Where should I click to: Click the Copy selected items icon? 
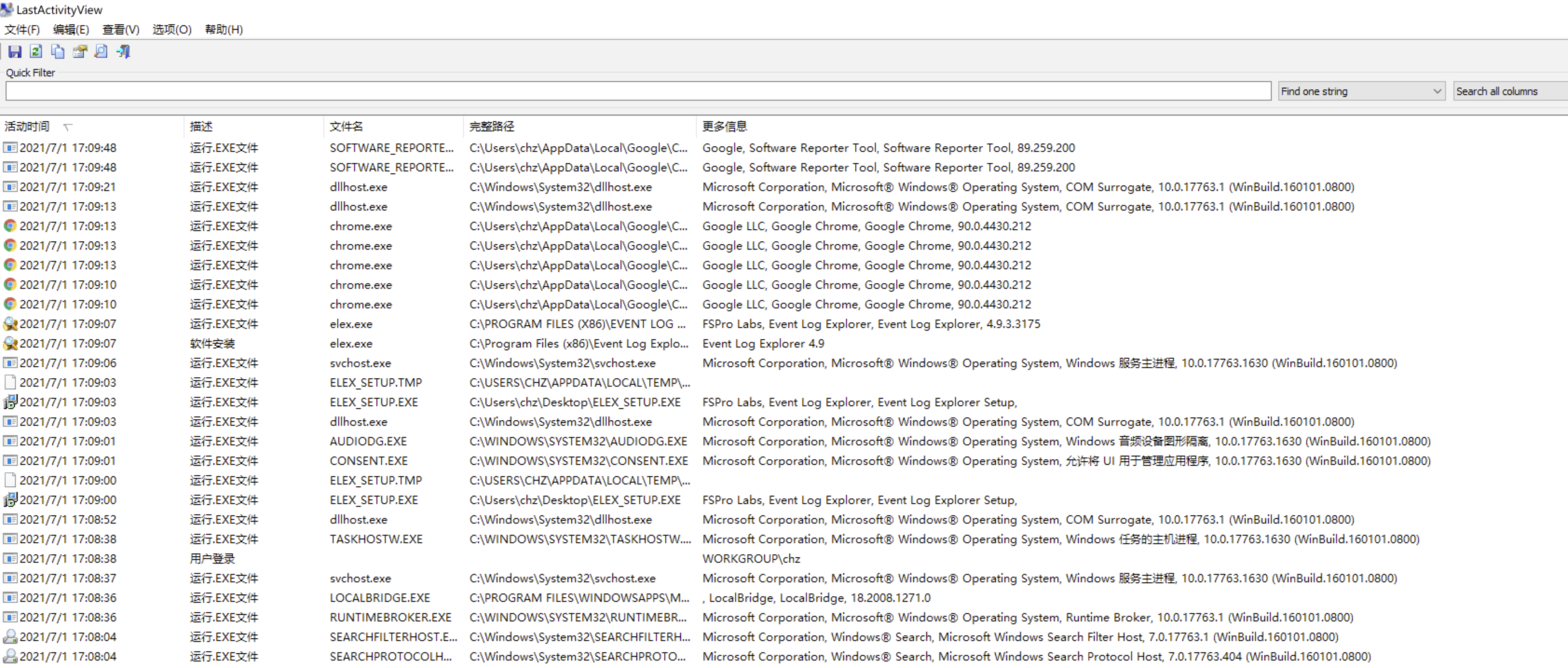(x=58, y=52)
